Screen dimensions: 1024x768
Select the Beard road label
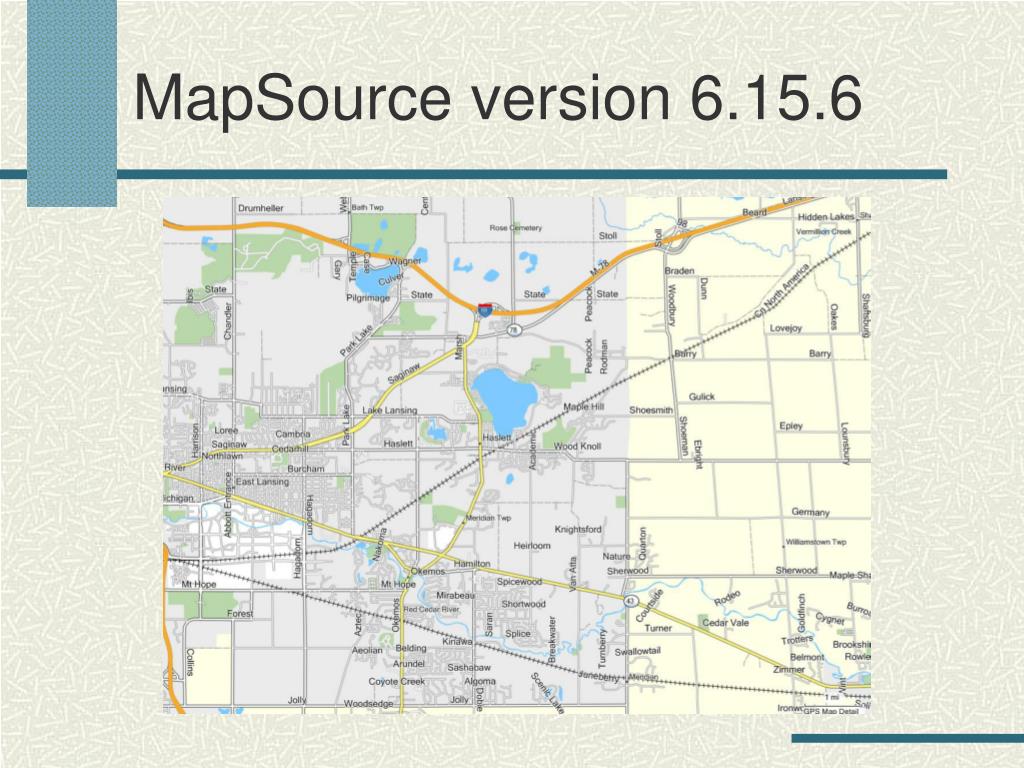point(754,212)
